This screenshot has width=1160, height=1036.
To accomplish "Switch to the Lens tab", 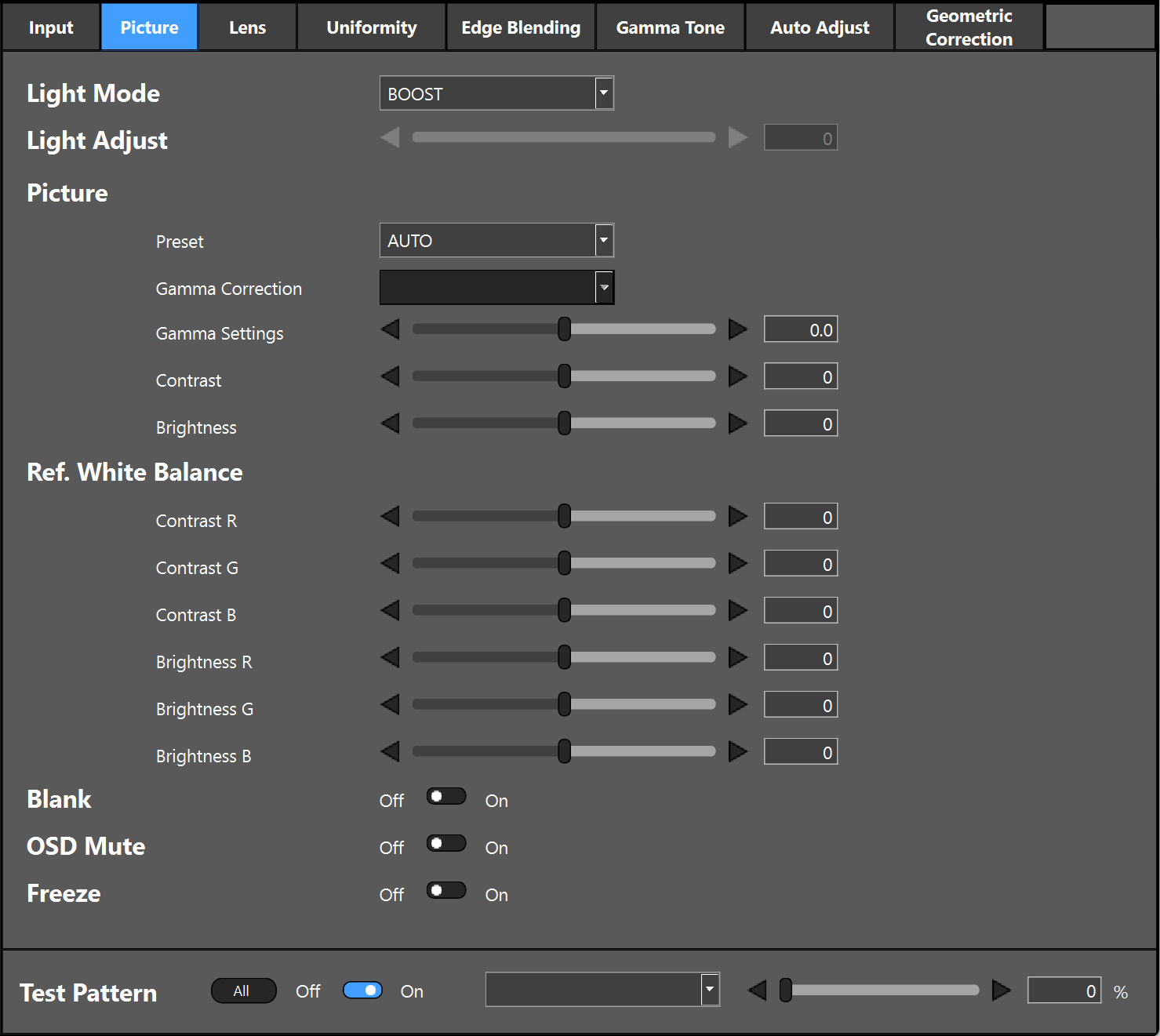I will pos(247,27).
